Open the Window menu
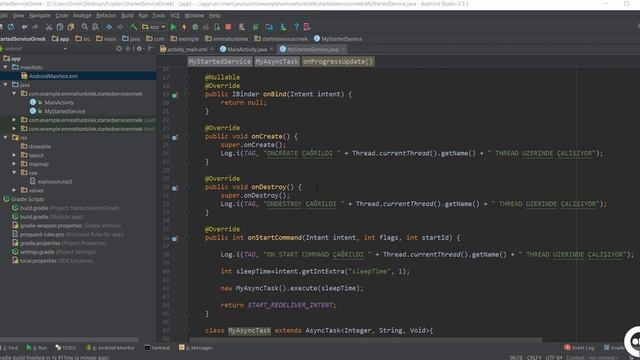Viewport: 640px width, 360px height. tap(194, 16)
